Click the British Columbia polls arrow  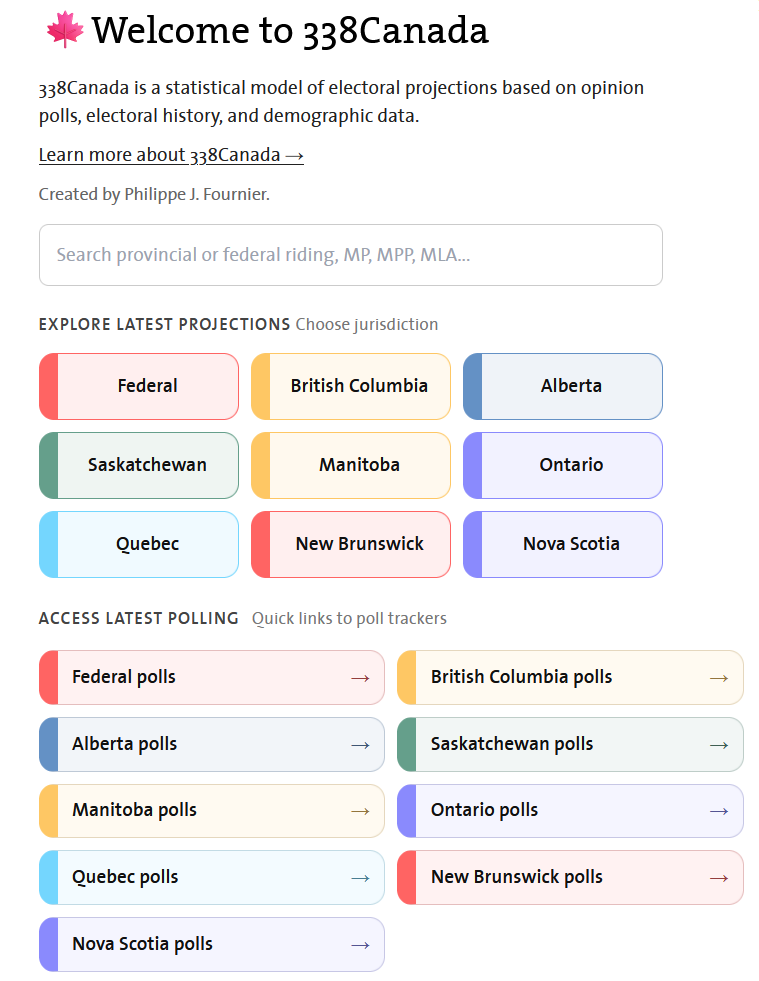click(x=719, y=678)
